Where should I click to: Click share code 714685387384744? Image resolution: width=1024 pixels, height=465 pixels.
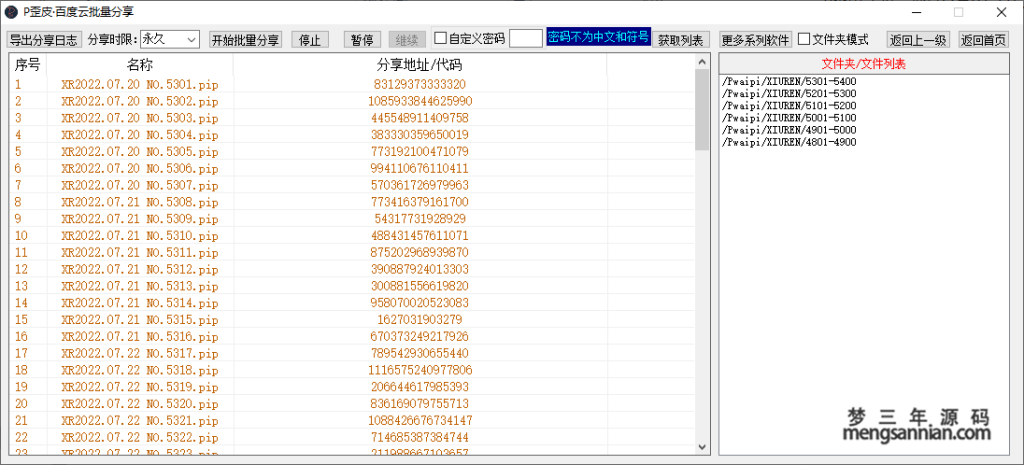(420, 437)
